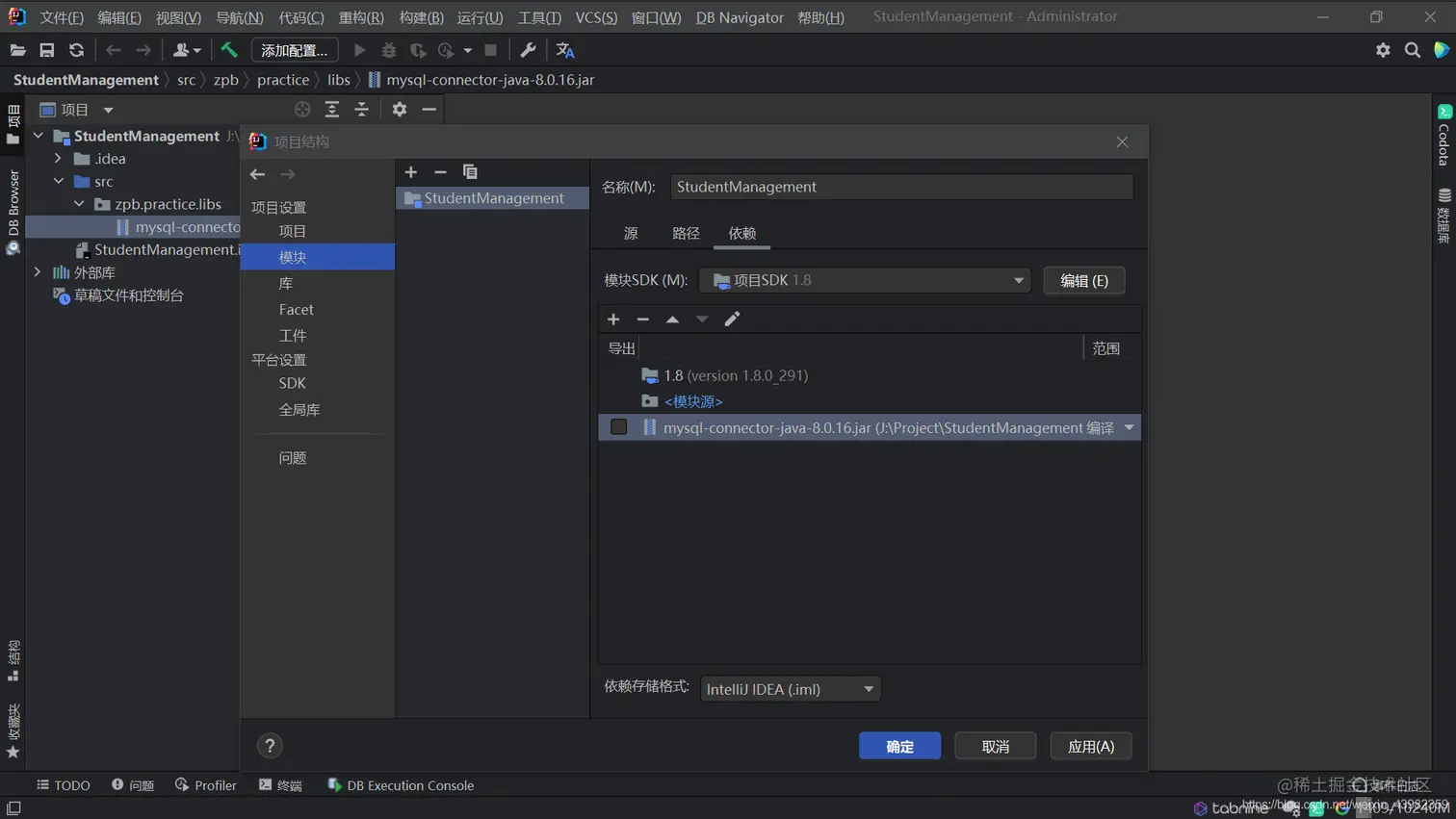Remove selected dependency with minus icon

click(x=643, y=320)
